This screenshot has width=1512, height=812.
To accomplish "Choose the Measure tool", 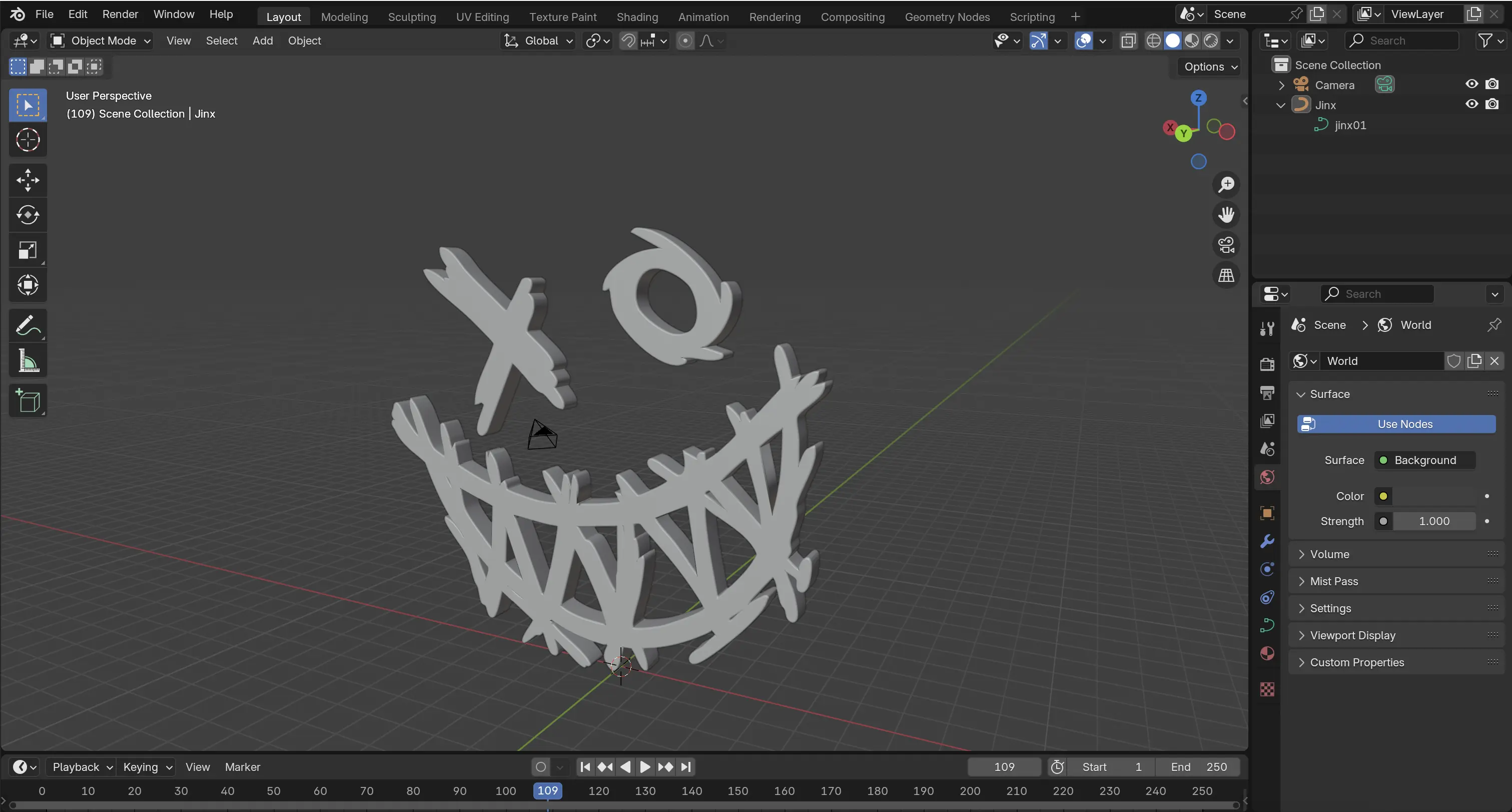I will click(28, 360).
